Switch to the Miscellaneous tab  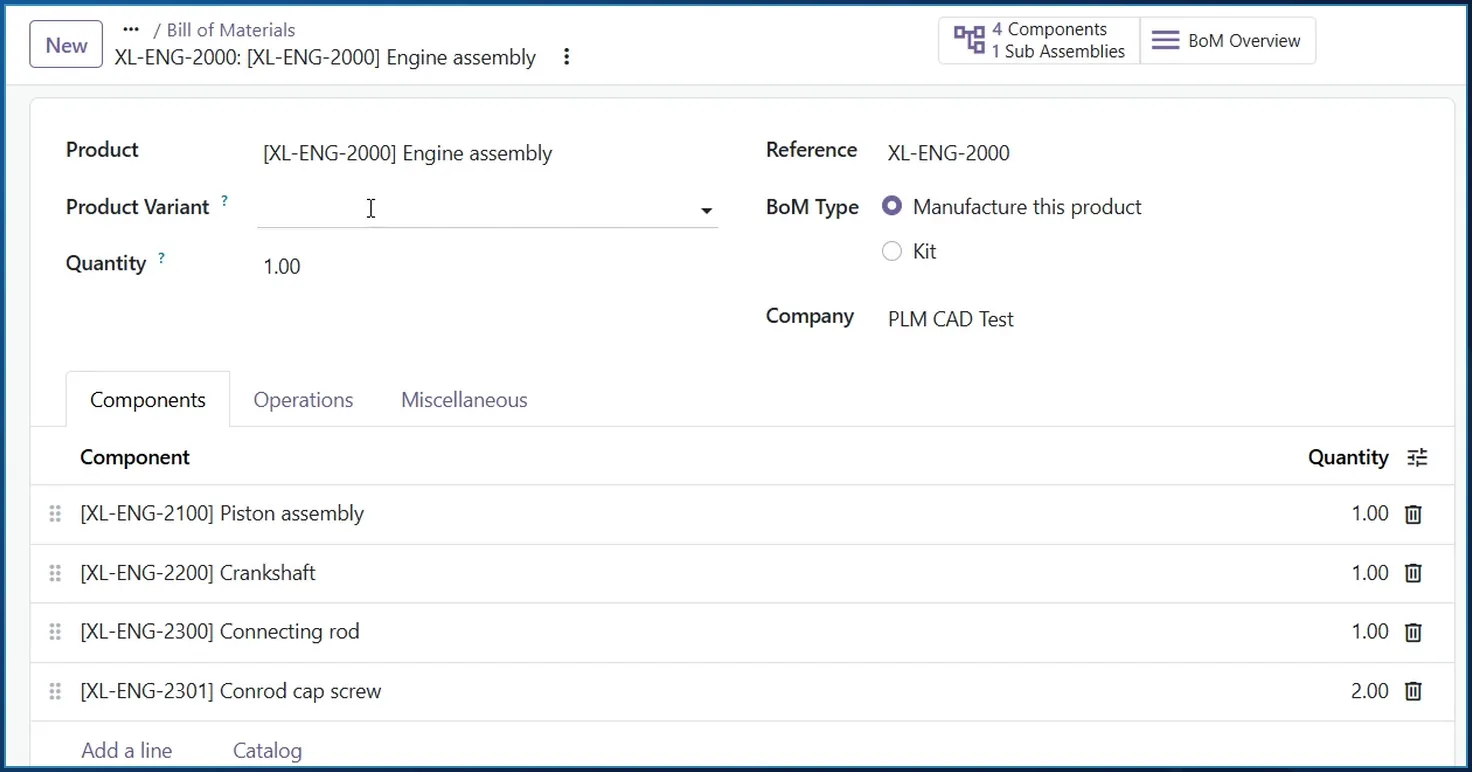click(464, 400)
